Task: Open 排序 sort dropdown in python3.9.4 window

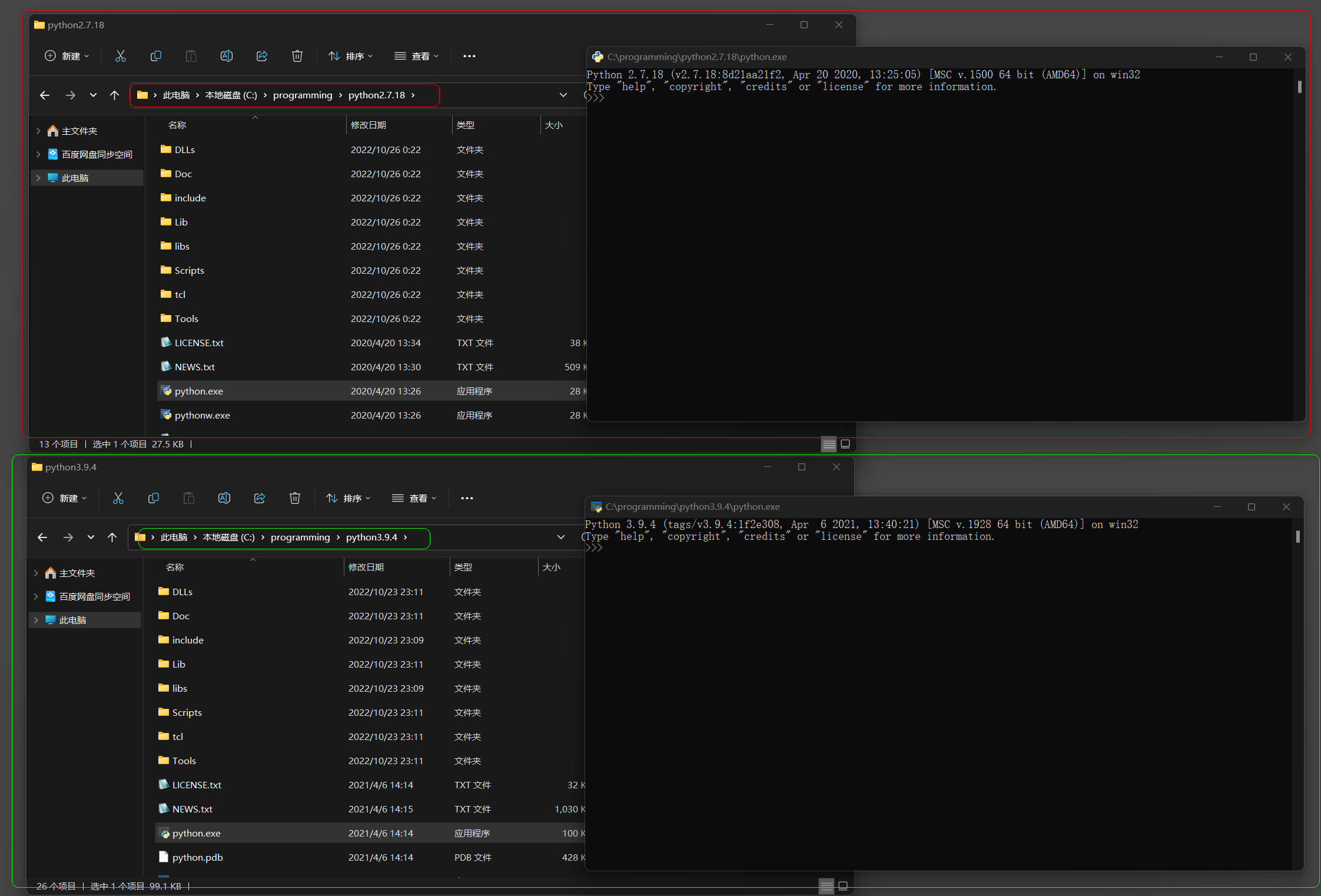Action: [x=348, y=498]
